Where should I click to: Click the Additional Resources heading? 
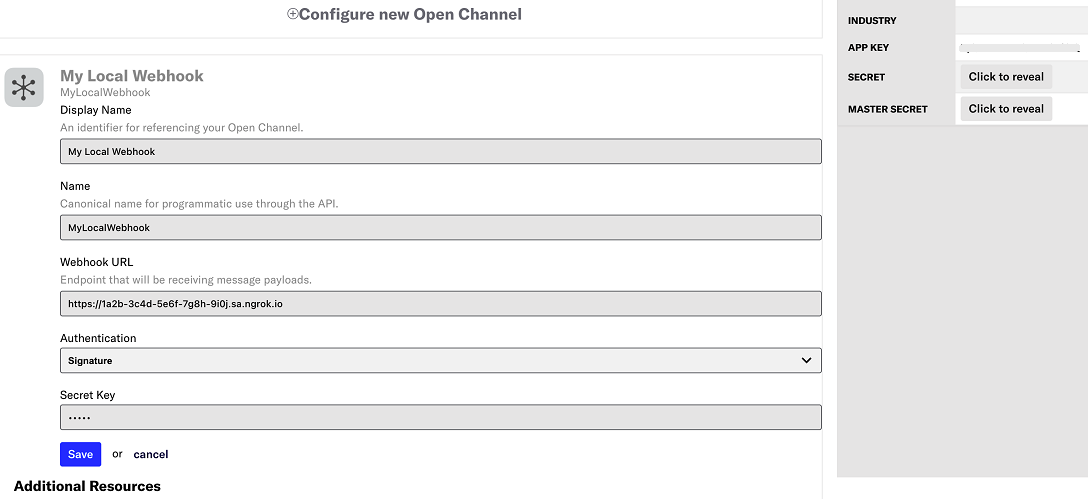(87, 486)
